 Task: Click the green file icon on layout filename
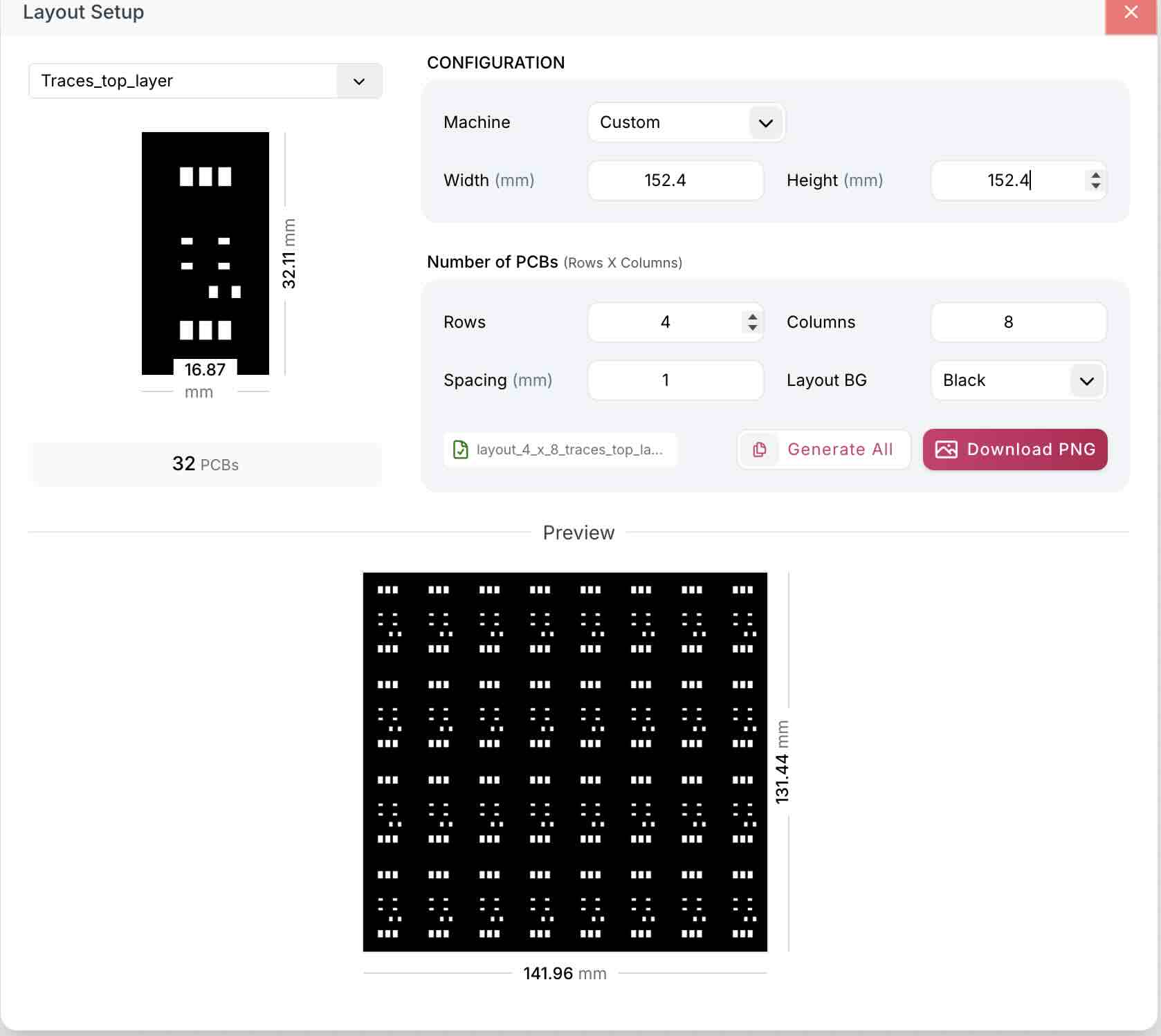pyautogui.click(x=461, y=450)
